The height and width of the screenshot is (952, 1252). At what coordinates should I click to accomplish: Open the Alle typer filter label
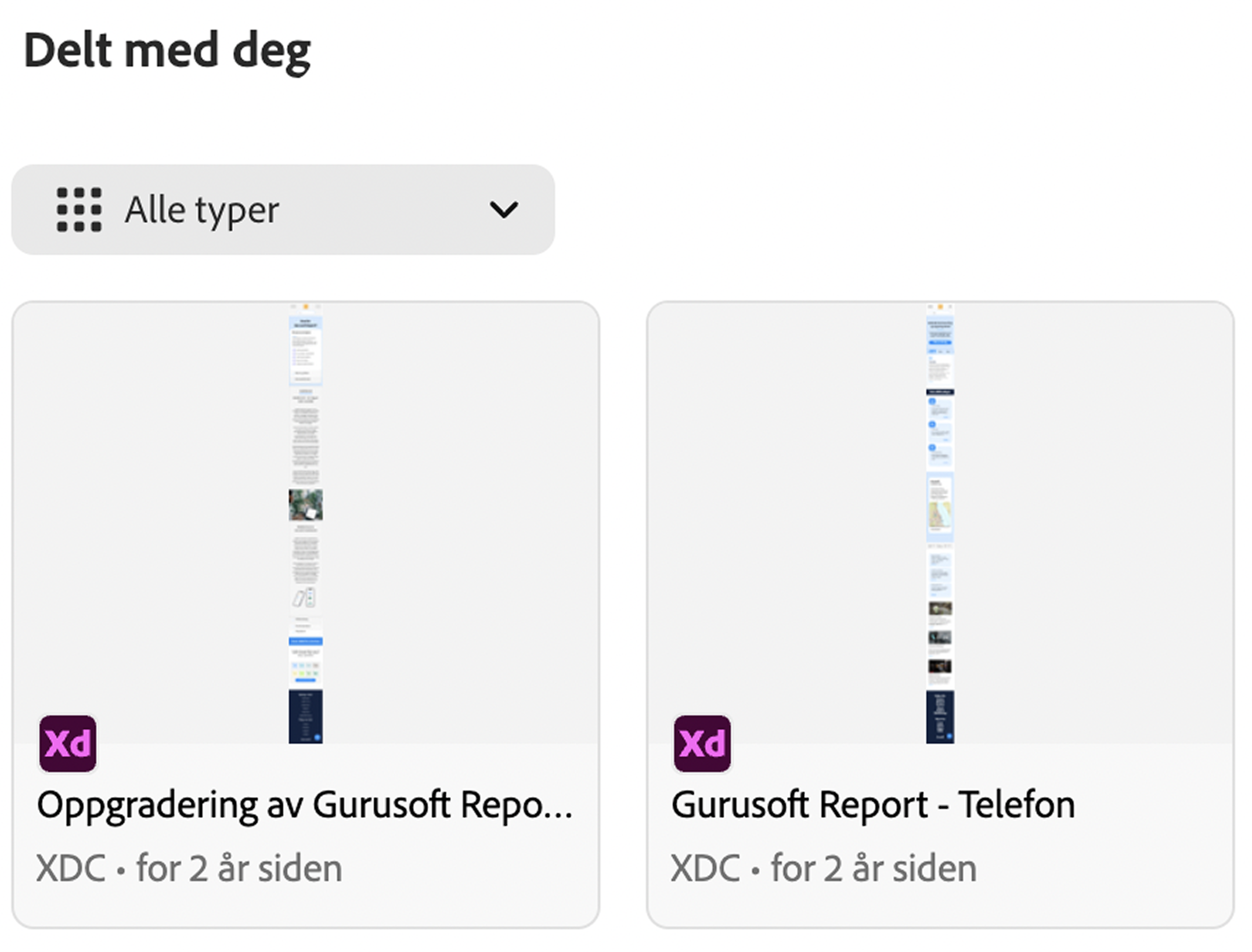click(202, 210)
